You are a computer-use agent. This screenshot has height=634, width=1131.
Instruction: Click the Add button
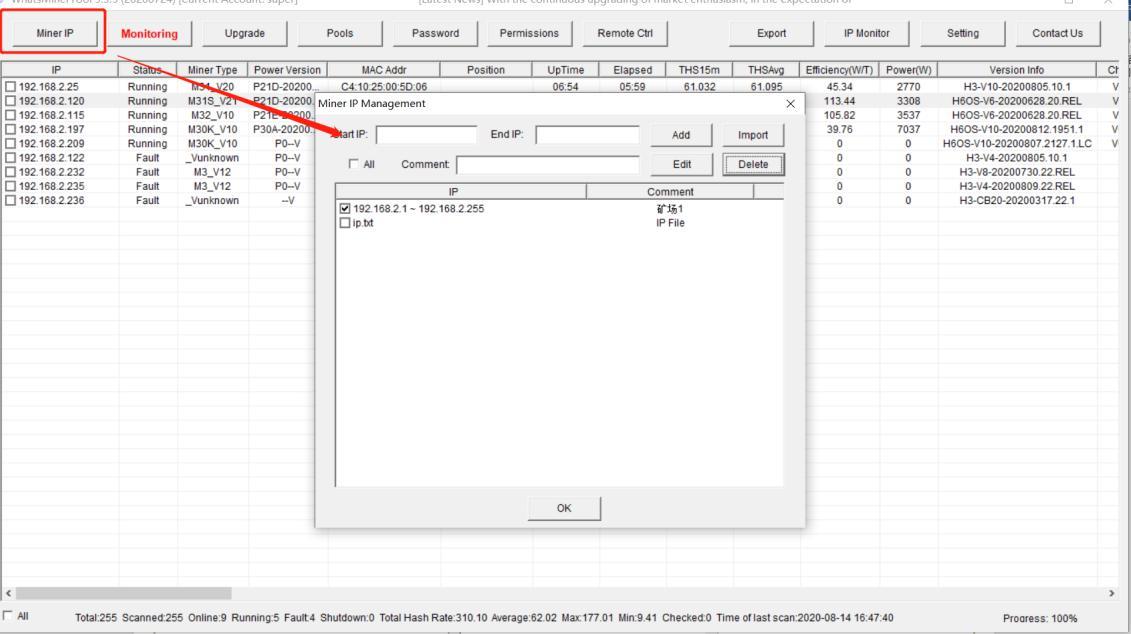683,136
